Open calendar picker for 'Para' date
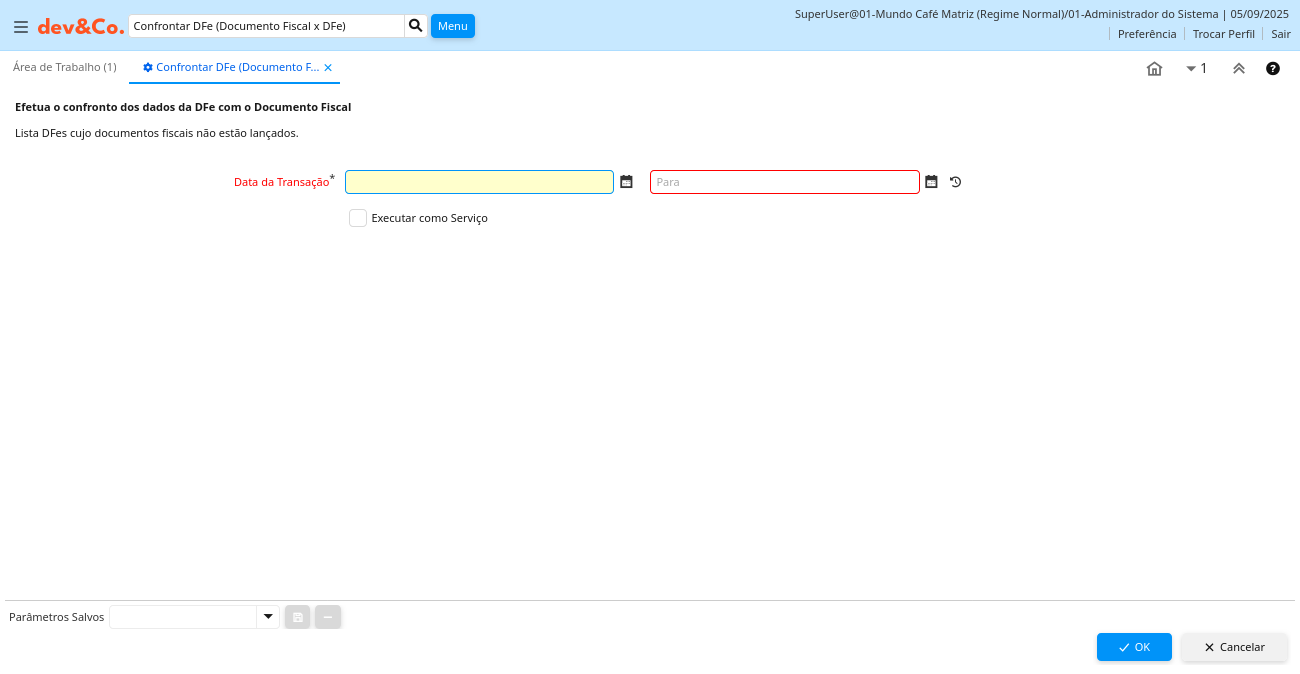 coord(931,182)
